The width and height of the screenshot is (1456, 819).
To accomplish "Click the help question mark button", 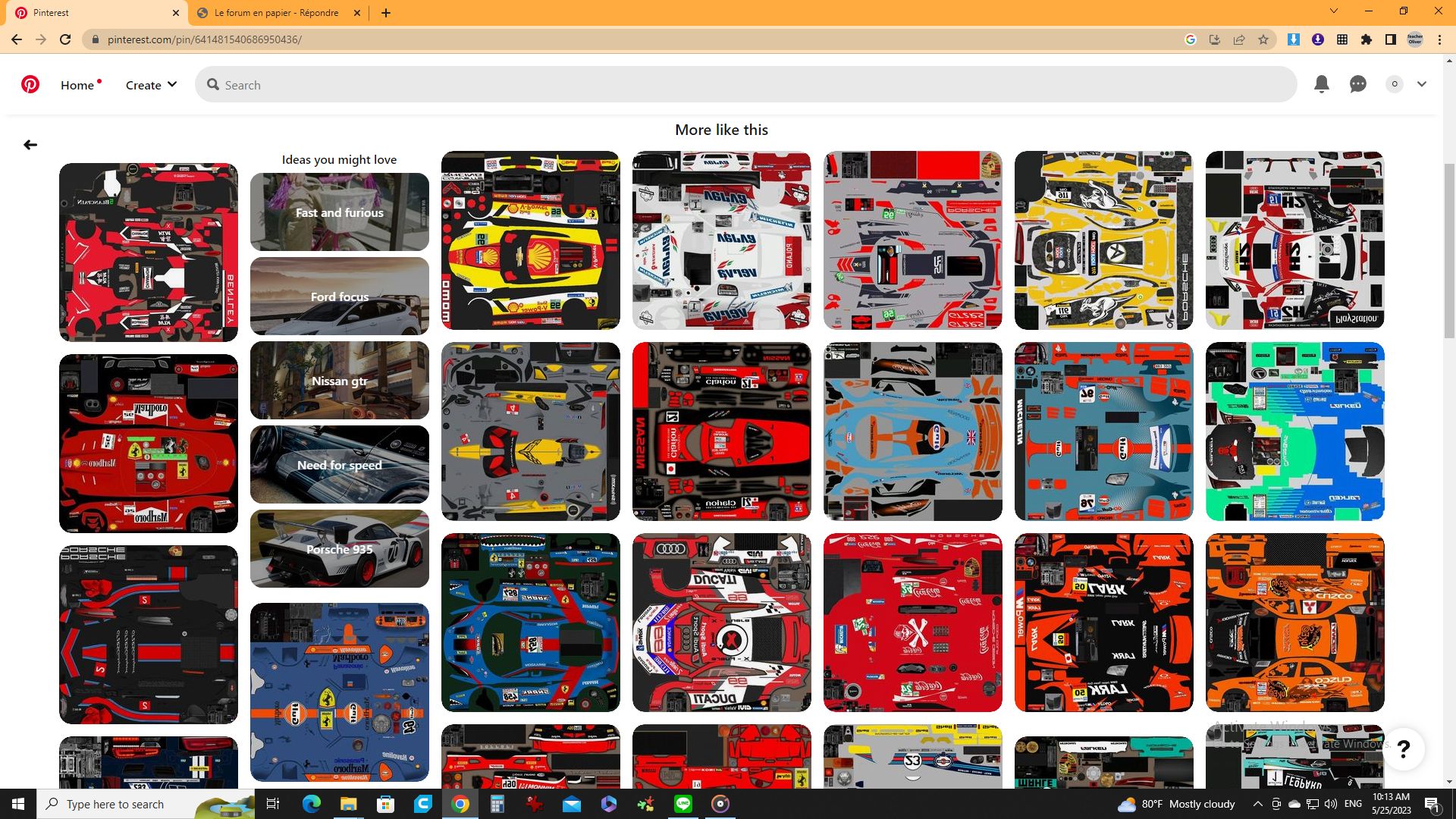I will pos(1403,749).
